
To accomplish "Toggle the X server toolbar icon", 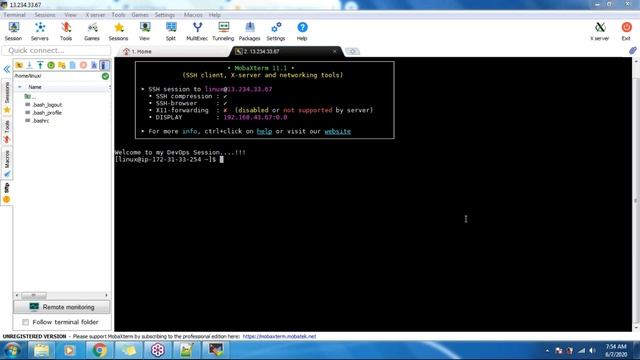I will 600,31.
